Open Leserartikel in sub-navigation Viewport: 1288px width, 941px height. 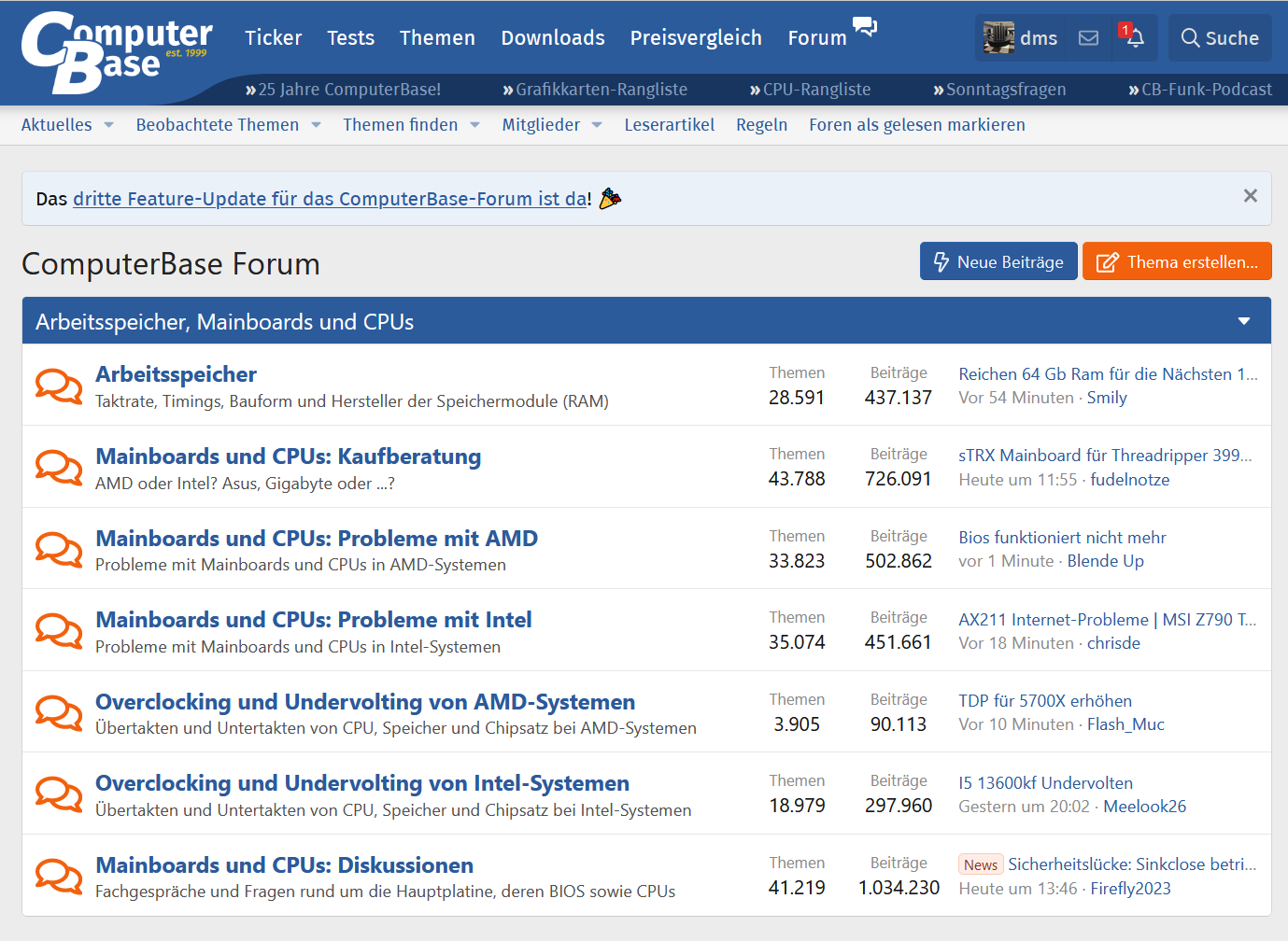pos(669,125)
